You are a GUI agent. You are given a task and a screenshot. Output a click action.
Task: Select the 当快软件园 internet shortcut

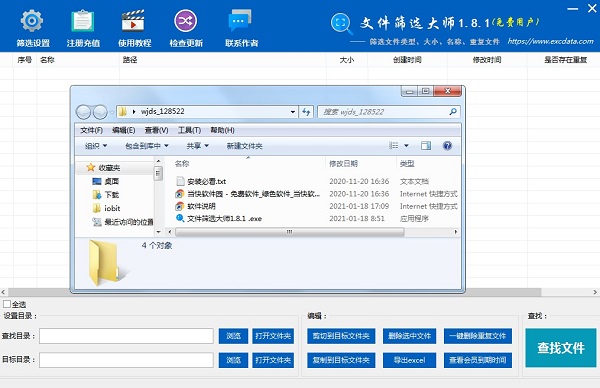(x=248, y=194)
